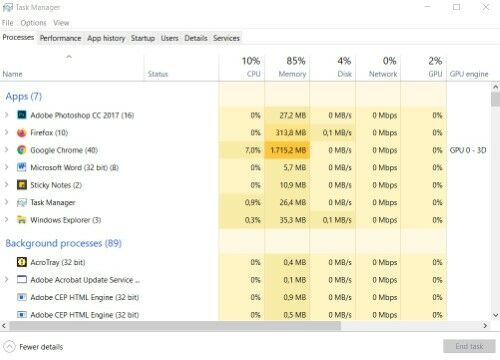The height and width of the screenshot is (360, 500).
Task: Click the Google Chrome app icon
Action: click(22, 150)
